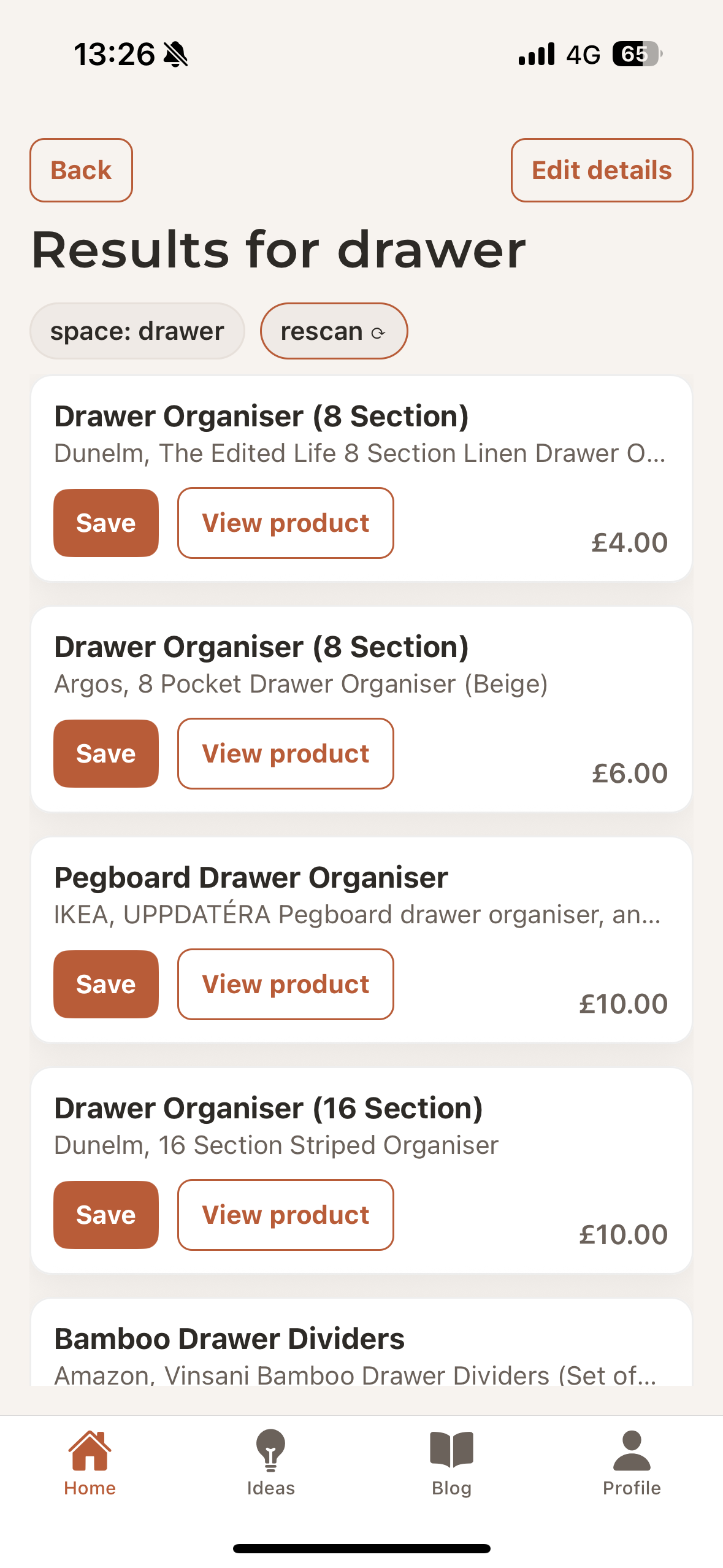This screenshot has height=1568, width=723.
Task: View product for 16 Section organiser
Action: [x=286, y=1215]
